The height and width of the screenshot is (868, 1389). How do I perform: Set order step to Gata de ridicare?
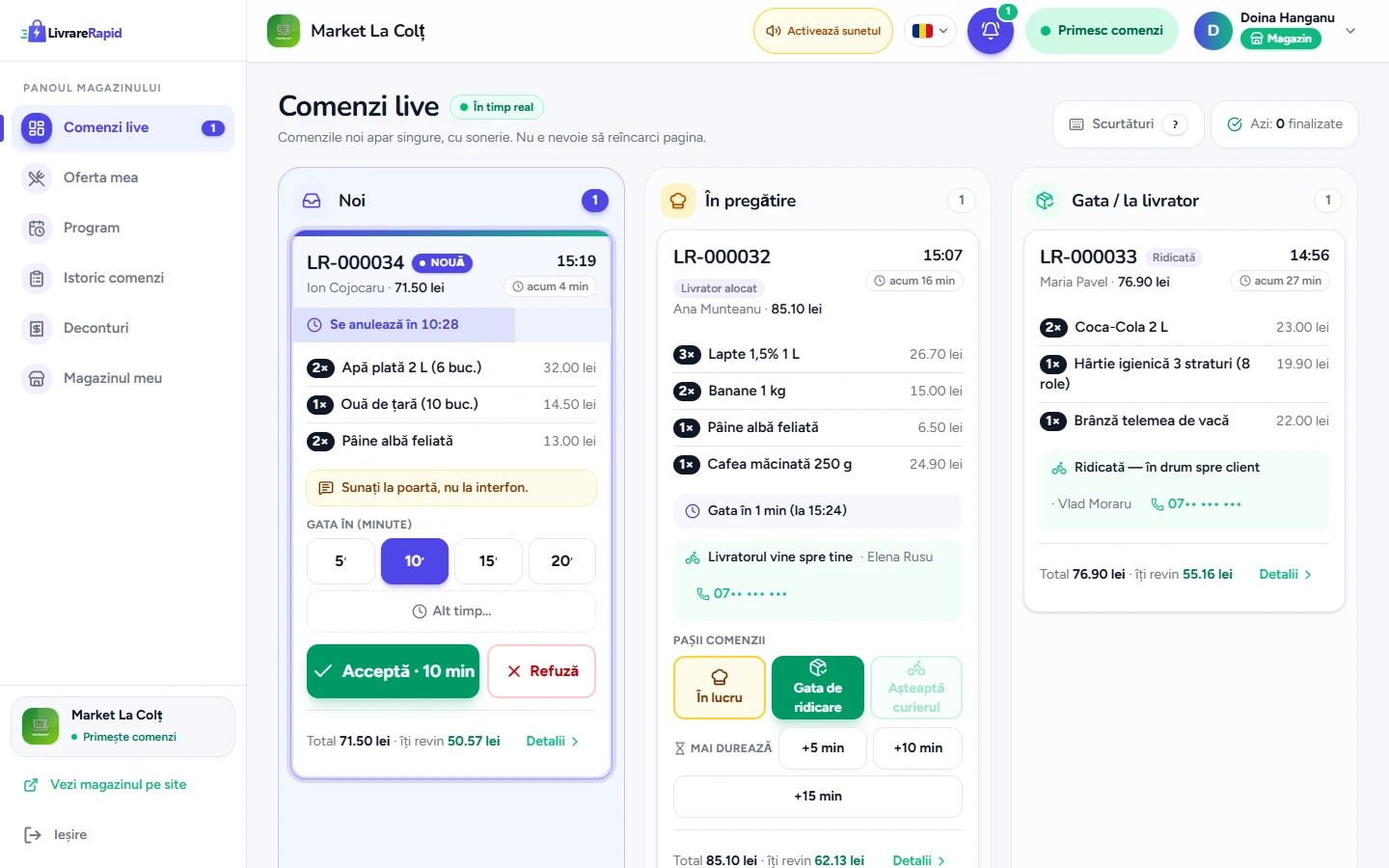point(818,688)
